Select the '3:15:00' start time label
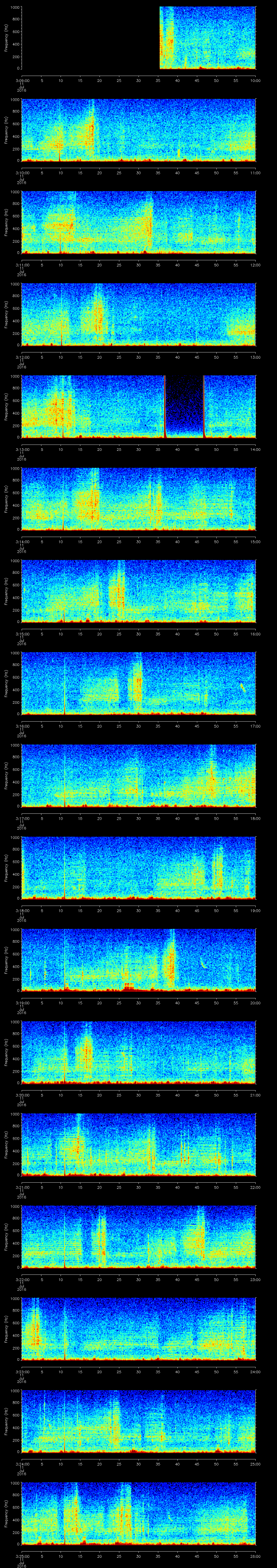 click(22, 634)
